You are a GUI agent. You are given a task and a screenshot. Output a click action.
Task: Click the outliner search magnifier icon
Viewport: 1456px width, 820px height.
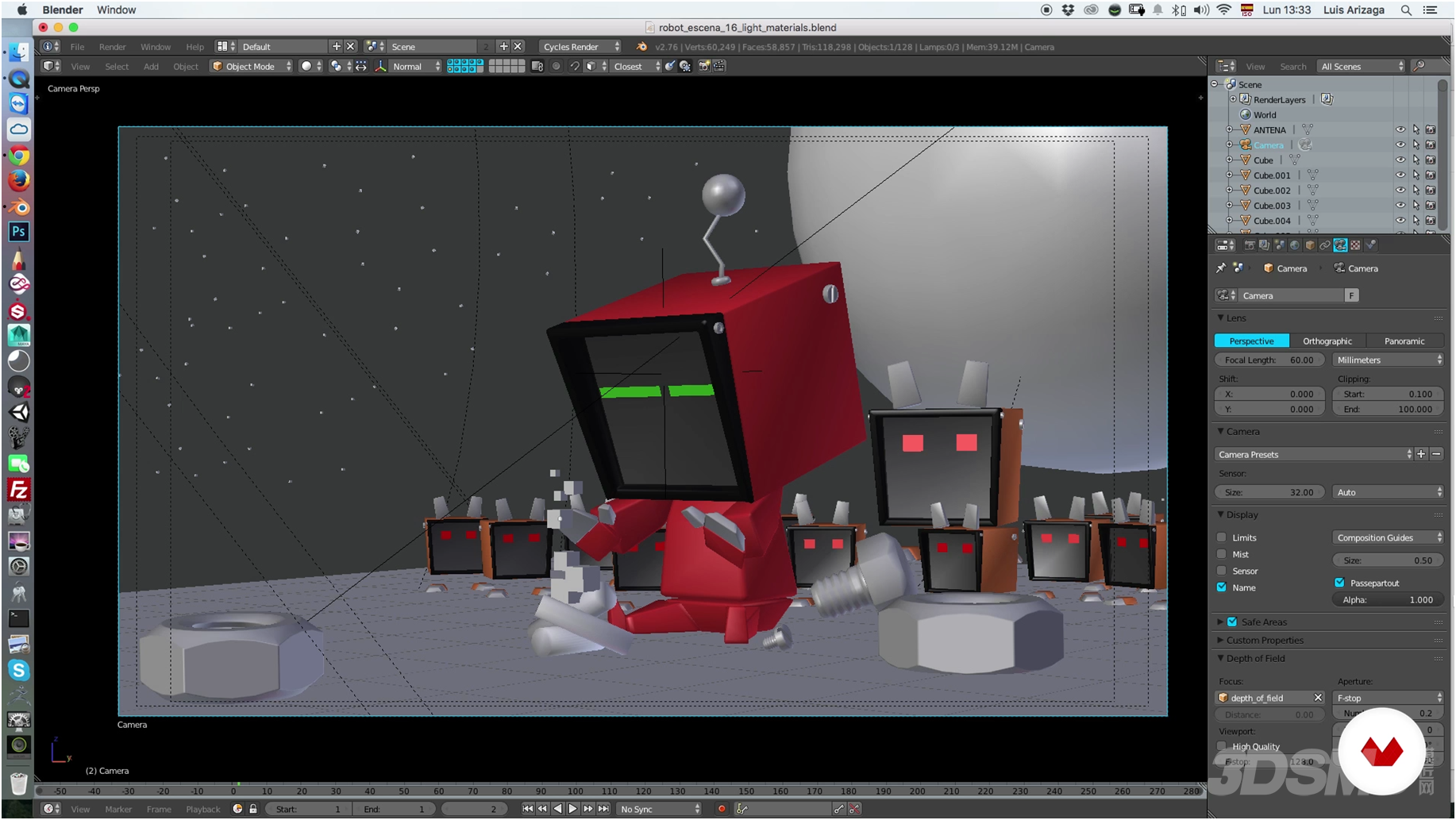click(x=1419, y=66)
